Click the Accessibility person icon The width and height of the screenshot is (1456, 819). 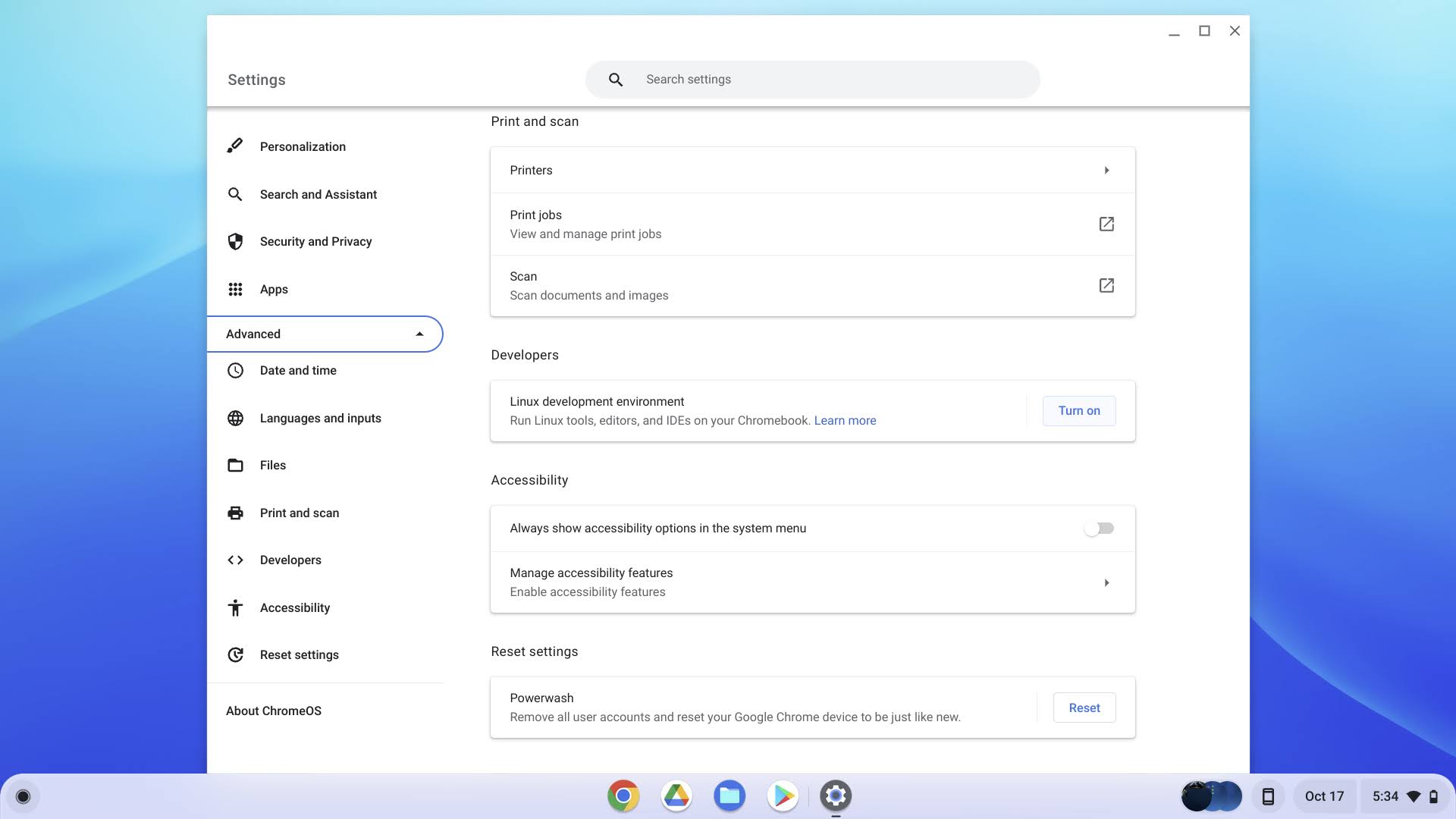tap(235, 607)
